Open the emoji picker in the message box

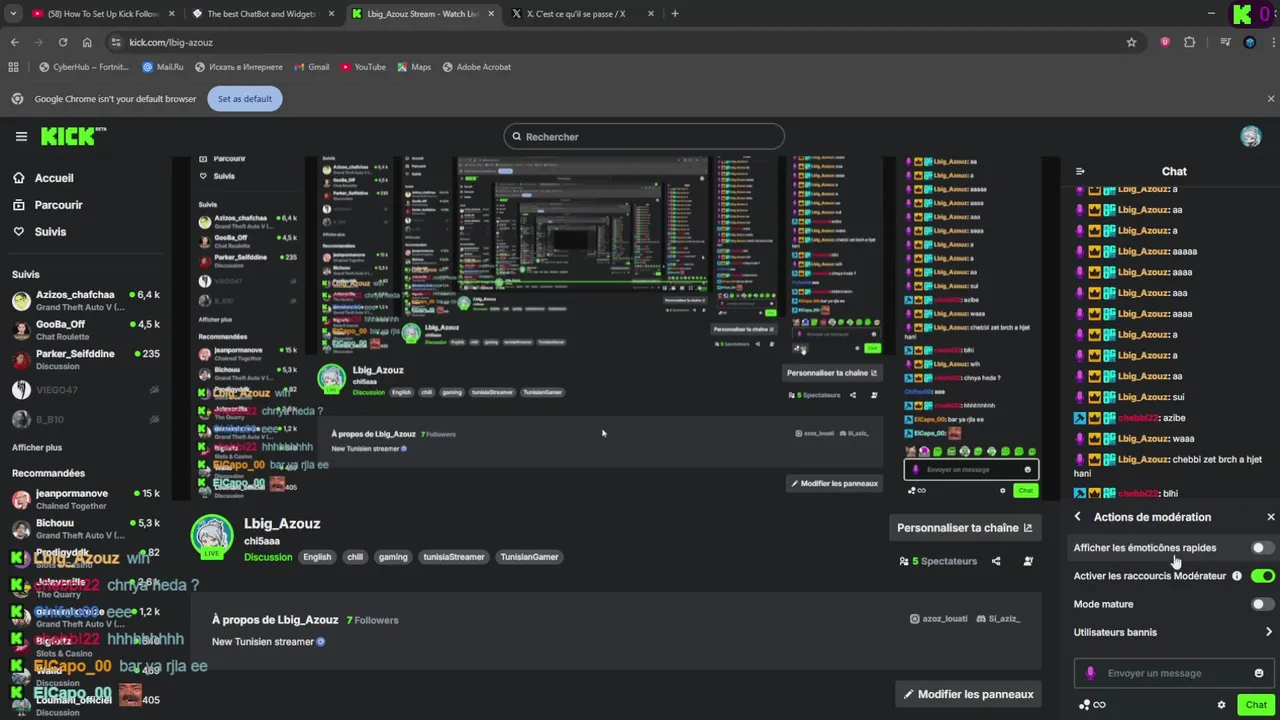point(1259,673)
